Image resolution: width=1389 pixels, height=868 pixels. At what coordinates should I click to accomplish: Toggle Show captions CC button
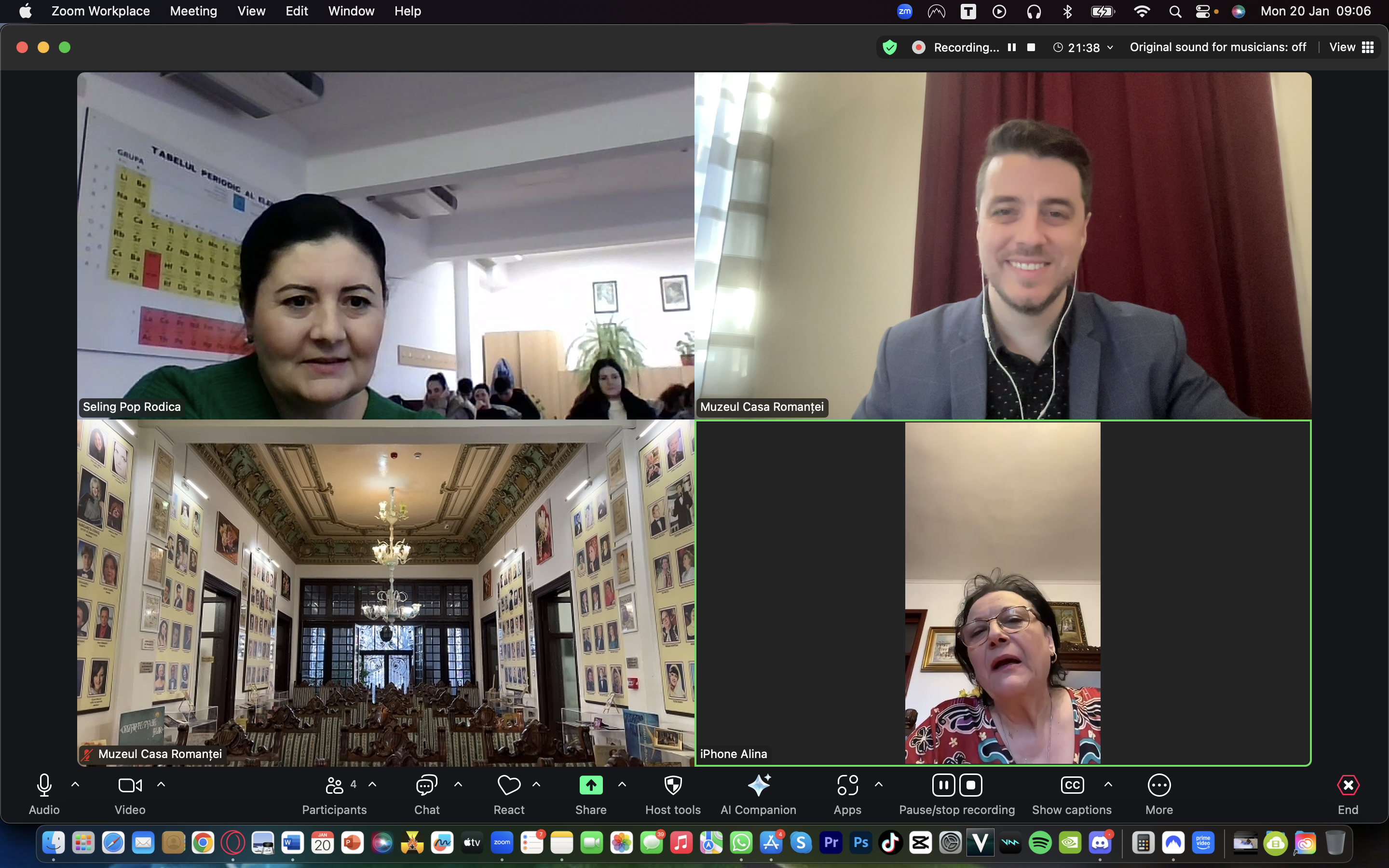tap(1072, 785)
